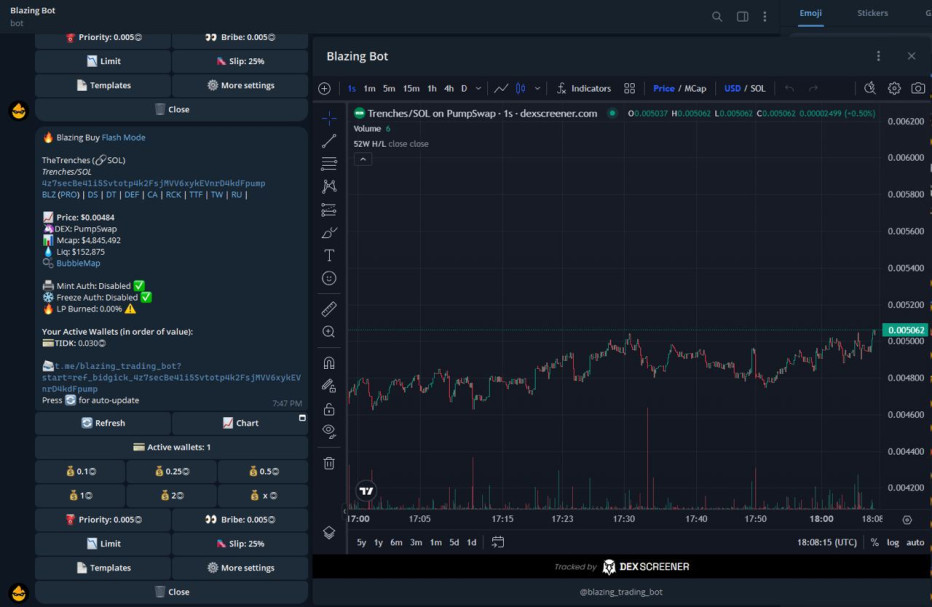Set range to 5d
The width and height of the screenshot is (932, 607).
pos(454,542)
